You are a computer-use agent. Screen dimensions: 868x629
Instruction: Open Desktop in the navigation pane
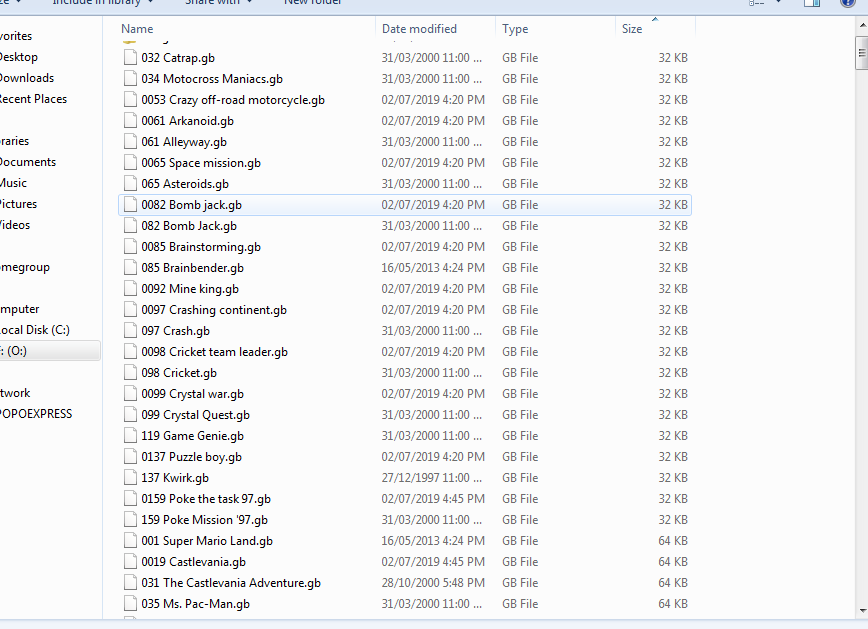pos(18,57)
